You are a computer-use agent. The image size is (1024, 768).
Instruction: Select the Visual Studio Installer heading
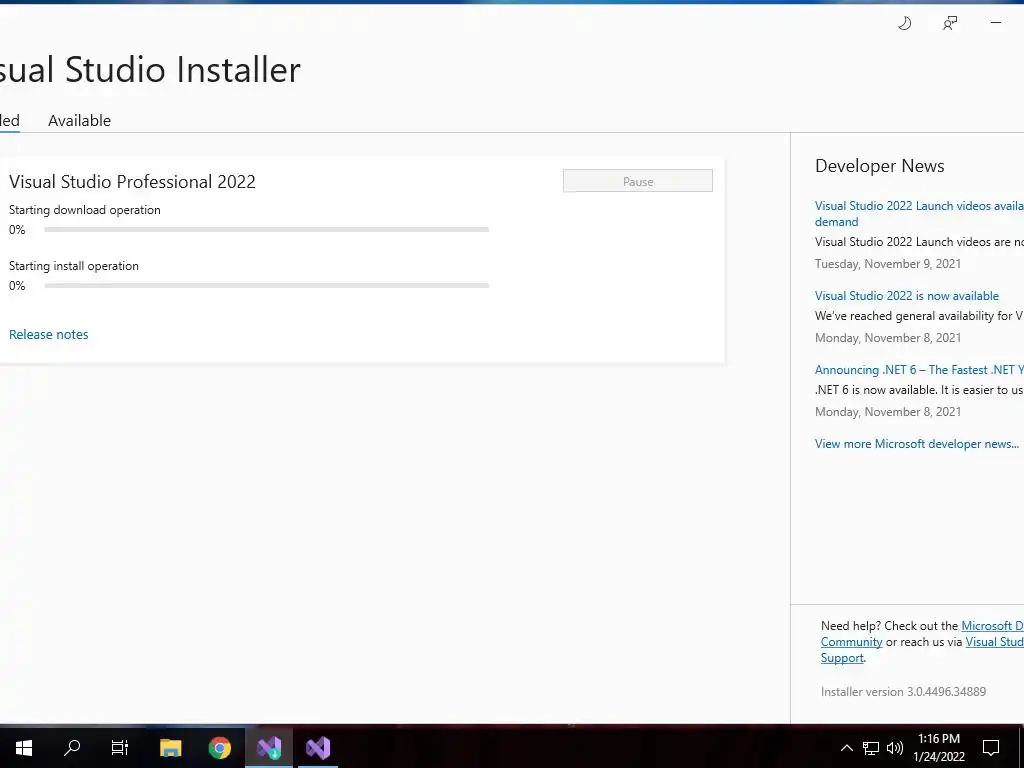click(x=150, y=69)
